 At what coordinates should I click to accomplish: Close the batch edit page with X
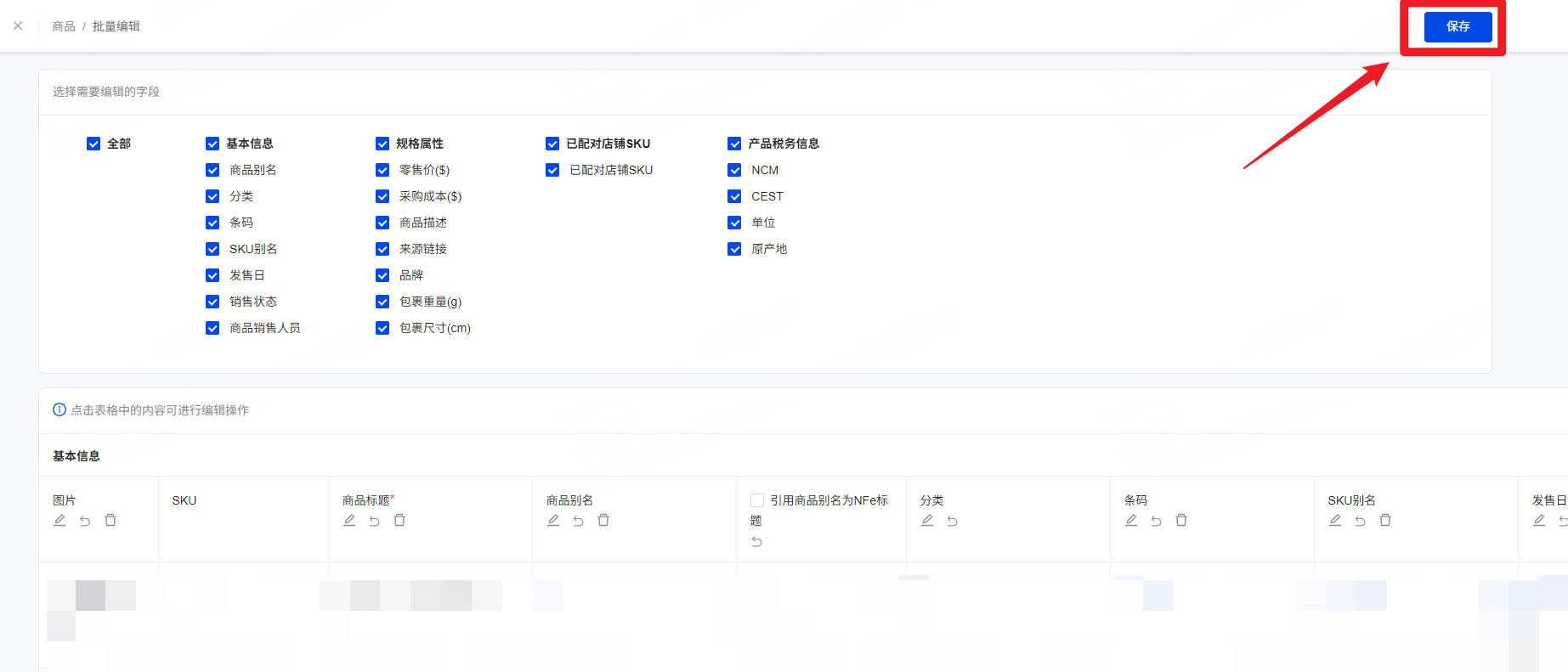pos(18,25)
